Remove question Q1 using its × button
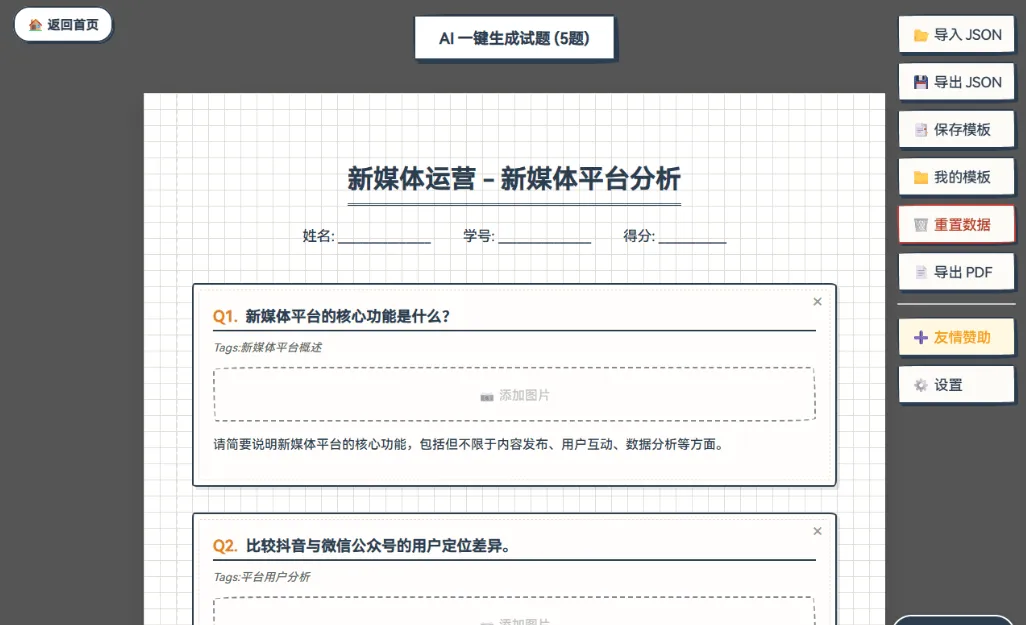The height and width of the screenshot is (625, 1026). pos(817,301)
